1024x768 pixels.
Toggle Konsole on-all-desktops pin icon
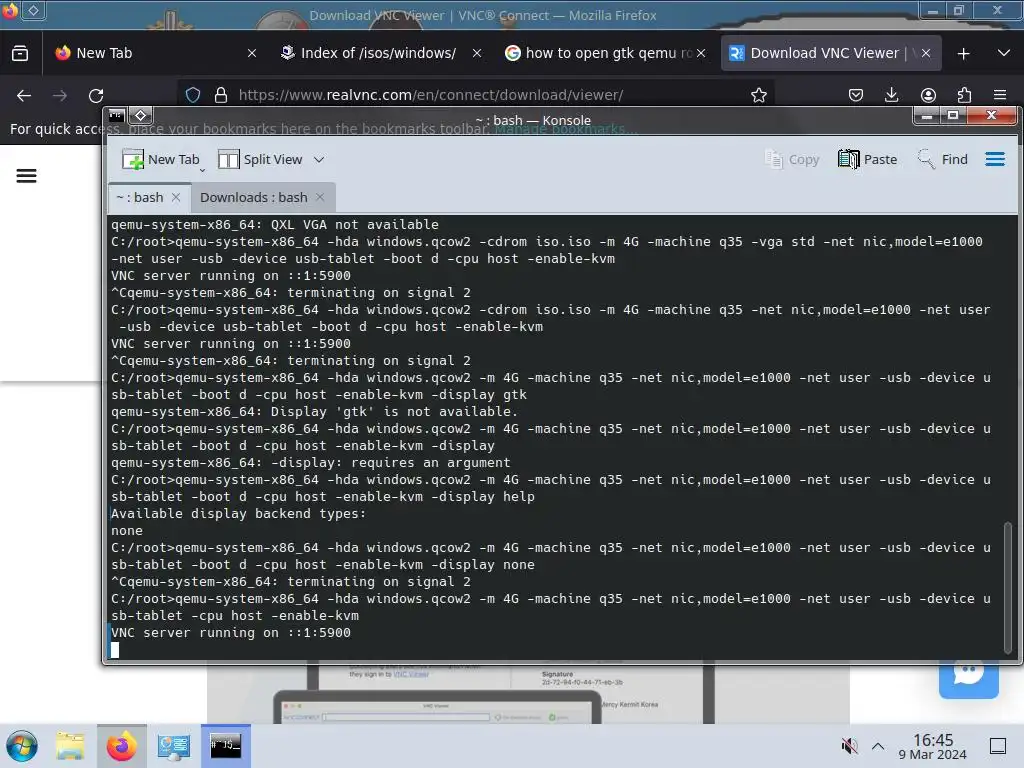[140, 116]
